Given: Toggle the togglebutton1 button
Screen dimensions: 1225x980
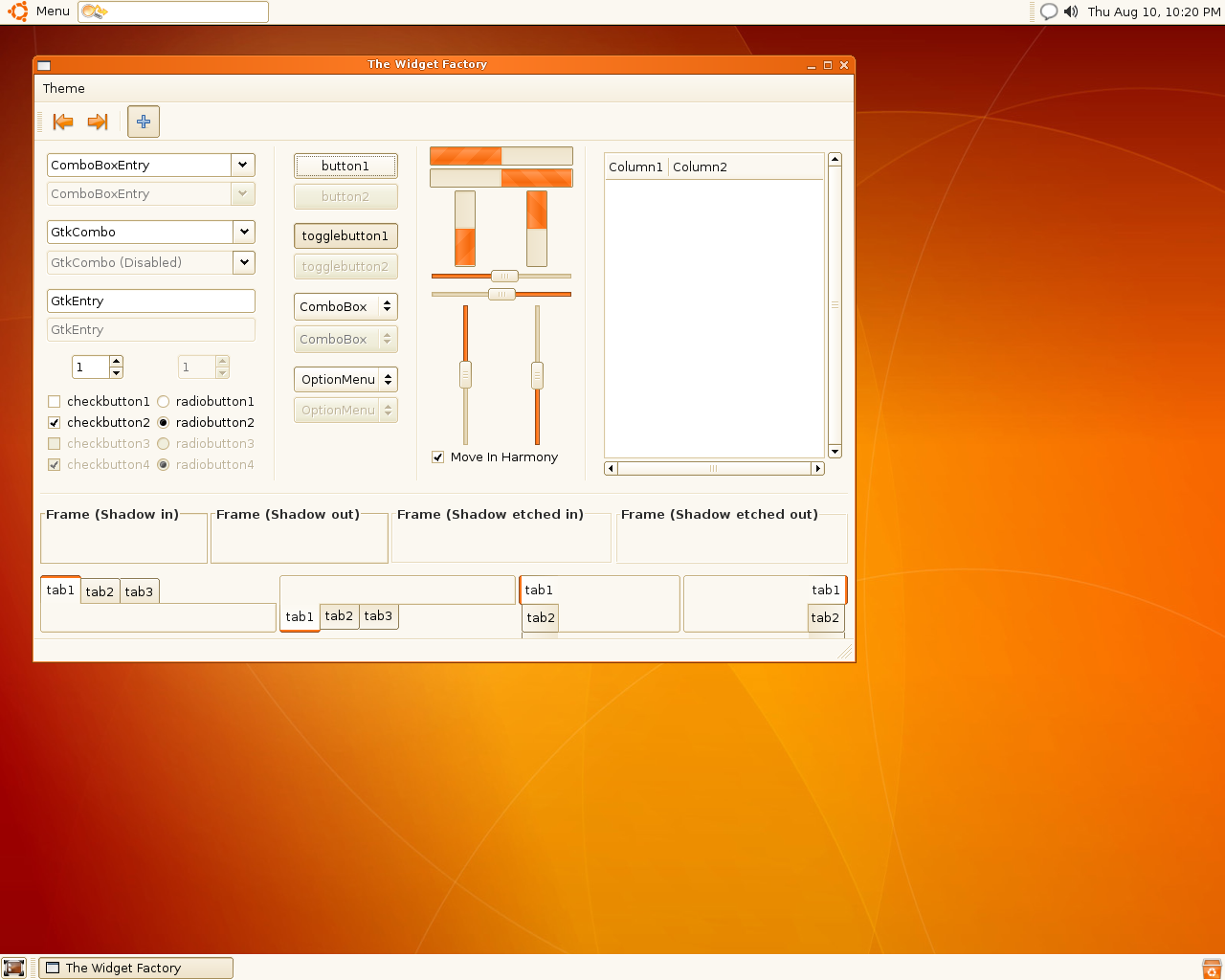Looking at the screenshot, I should pyautogui.click(x=345, y=236).
